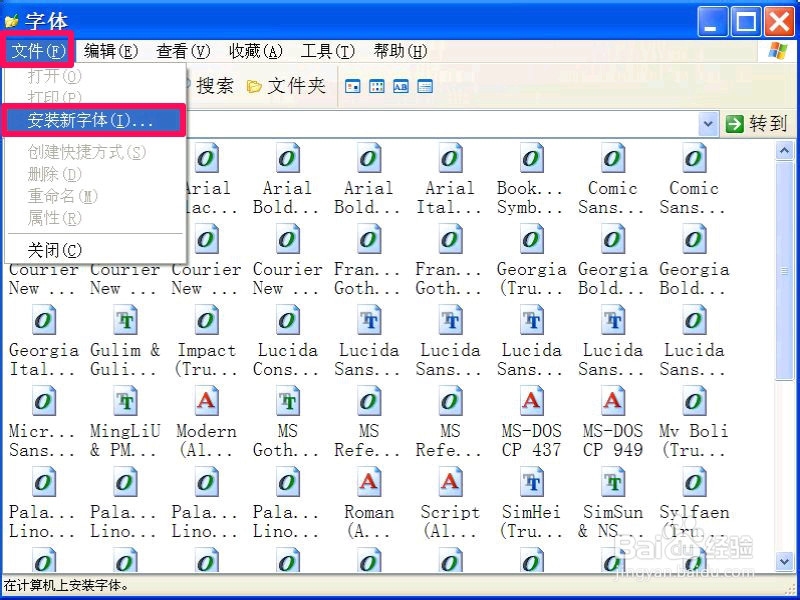The width and height of the screenshot is (800, 600).
Task: Toggle the 文件夹 folders pane button
Action: point(286,85)
